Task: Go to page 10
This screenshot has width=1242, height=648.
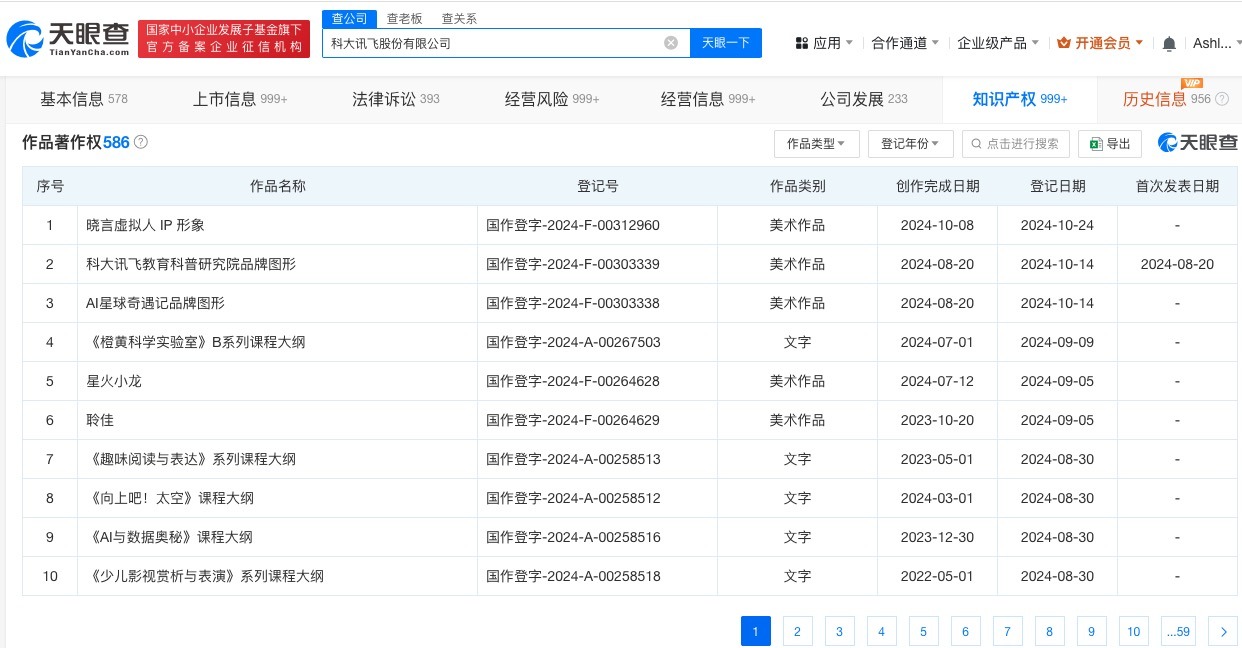Action: pos(1133,631)
